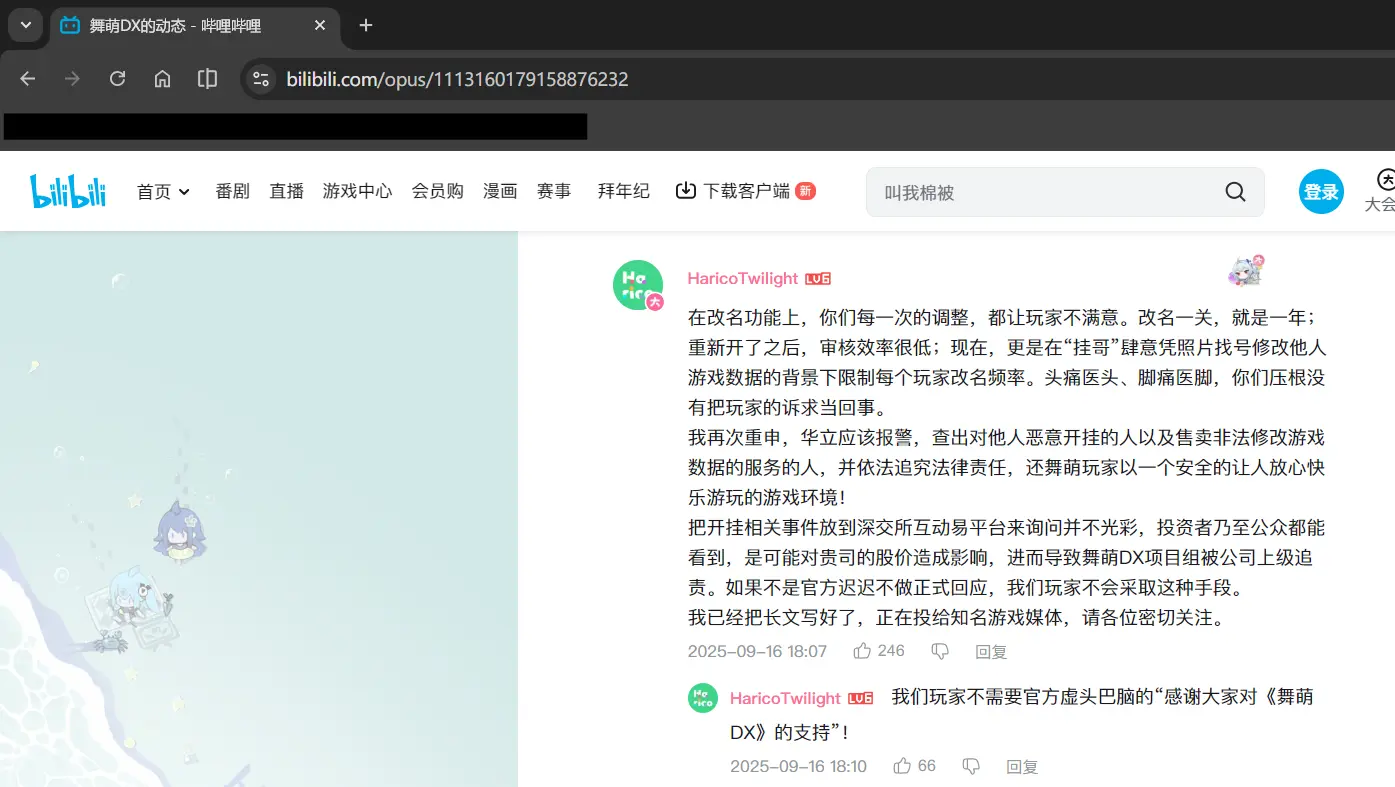
Task: Open the 首页 dropdown menu
Action: coord(163,191)
